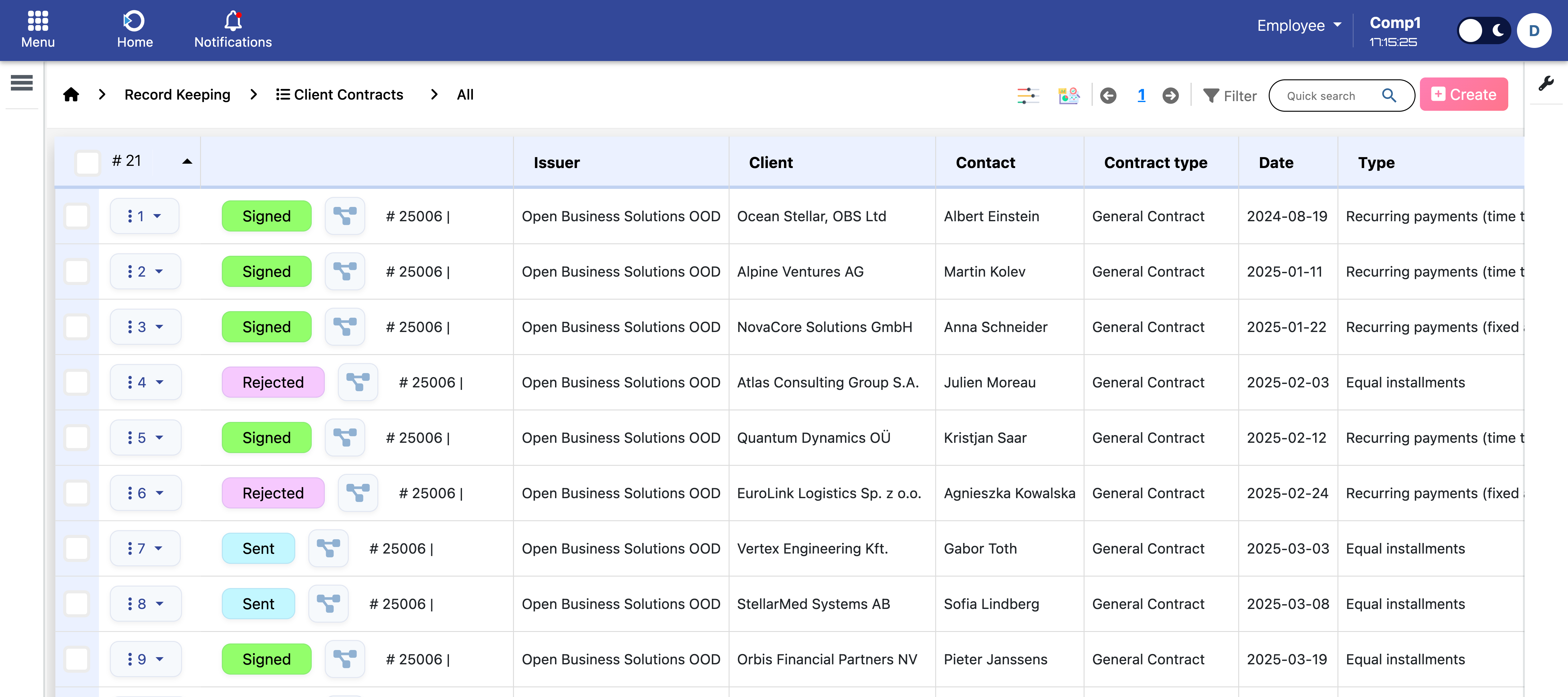The height and width of the screenshot is (697, 1568).
Task: Check the EuroLink Logistics row checkbox
Action: [77, 493]
